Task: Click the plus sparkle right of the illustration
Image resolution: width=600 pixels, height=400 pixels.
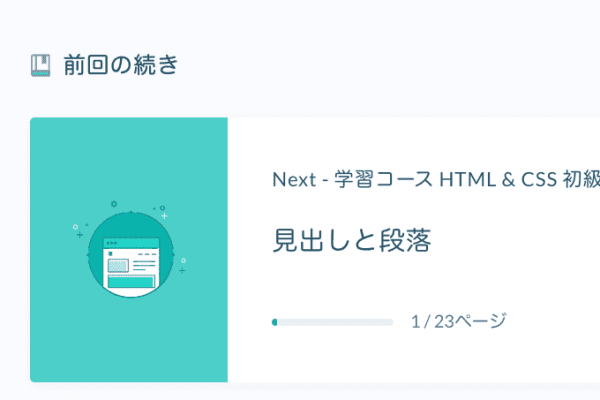Action: point(182,270)
